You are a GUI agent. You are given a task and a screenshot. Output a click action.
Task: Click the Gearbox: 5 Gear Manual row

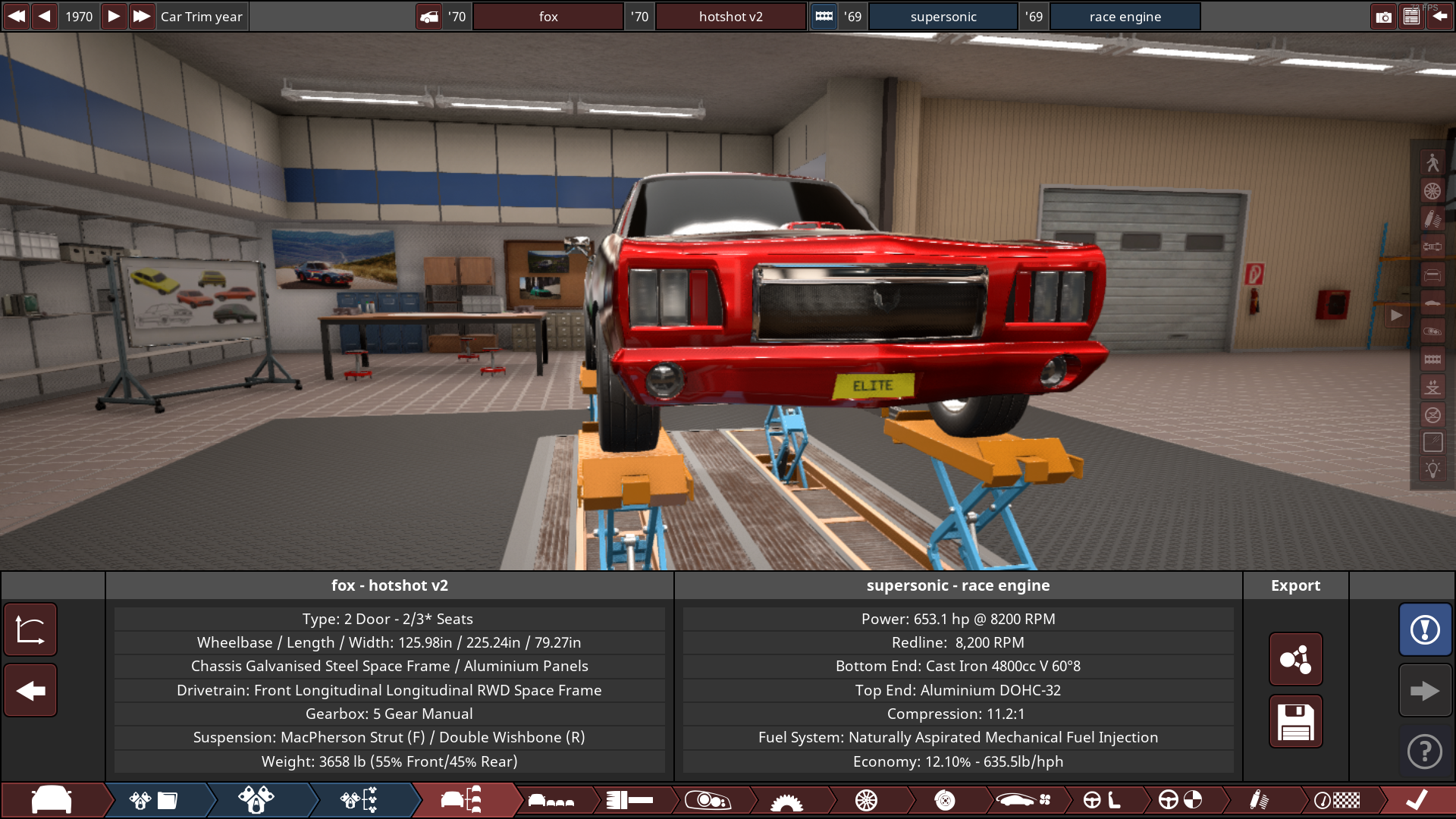coord(390,714)
